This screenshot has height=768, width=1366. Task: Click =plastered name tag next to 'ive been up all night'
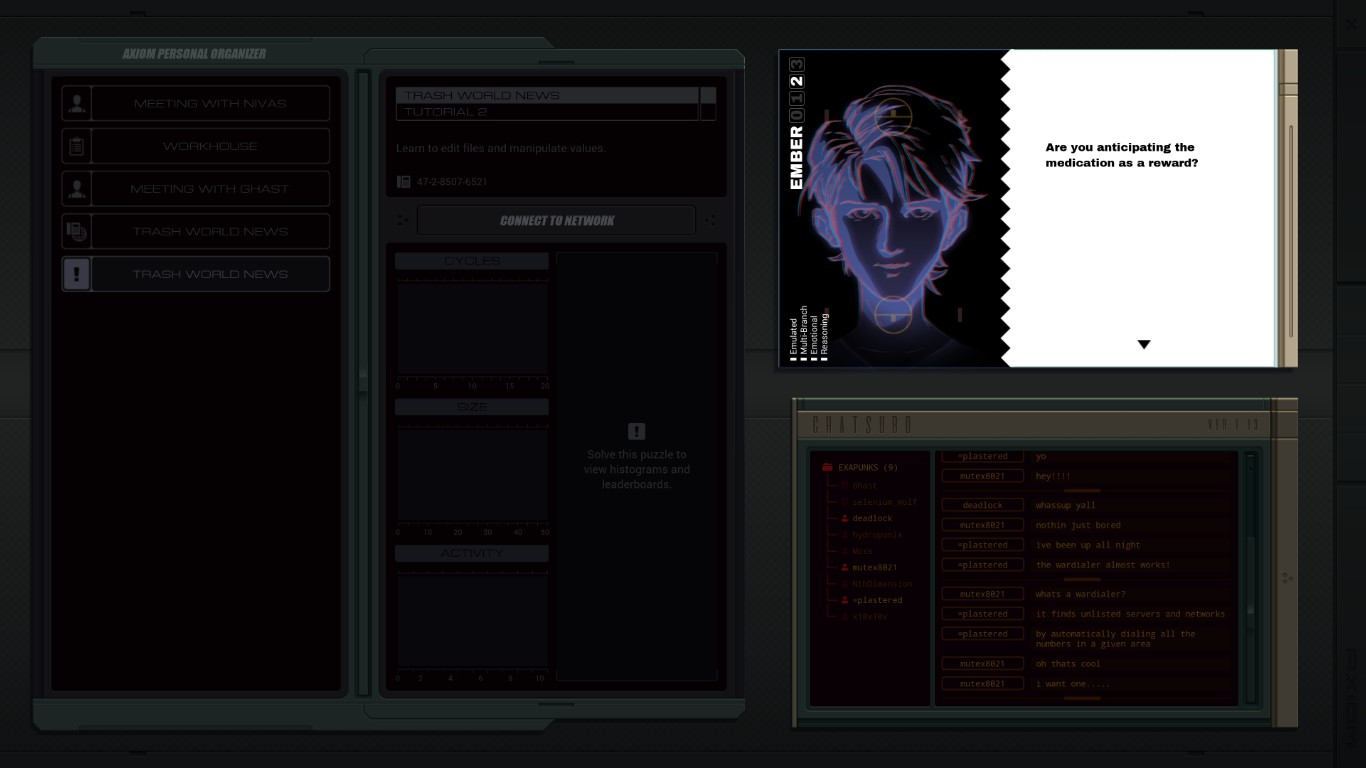983,545
